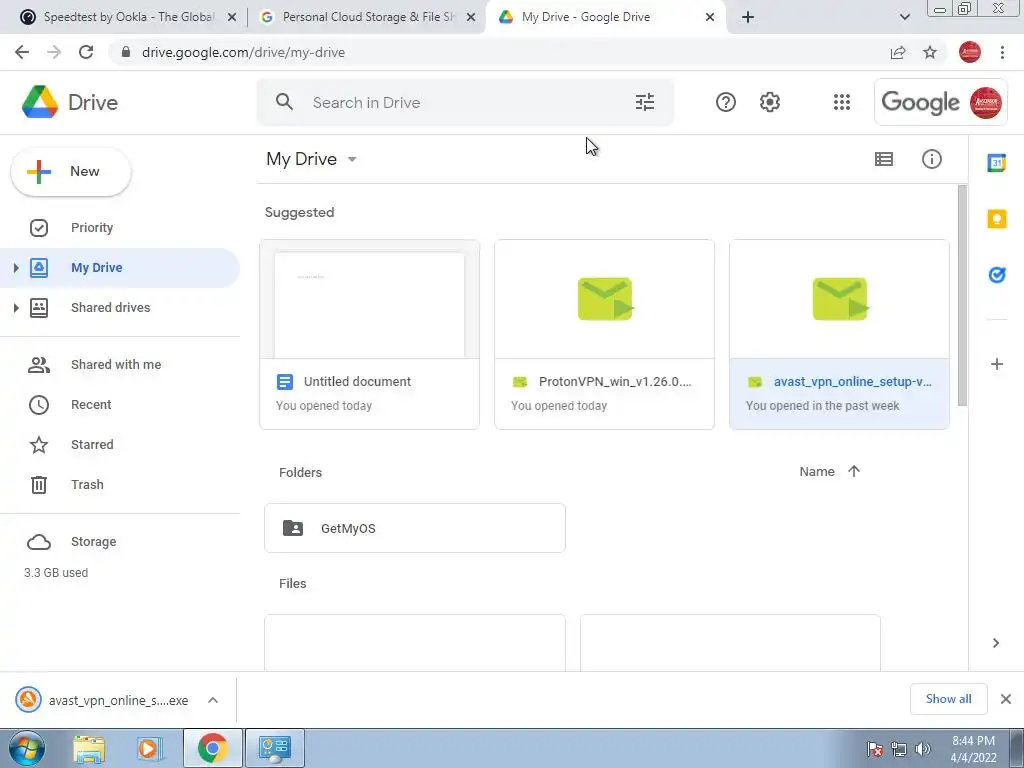1024x768 pixels.
Task: Show tab search dropdown
Action: click(904, 17)
